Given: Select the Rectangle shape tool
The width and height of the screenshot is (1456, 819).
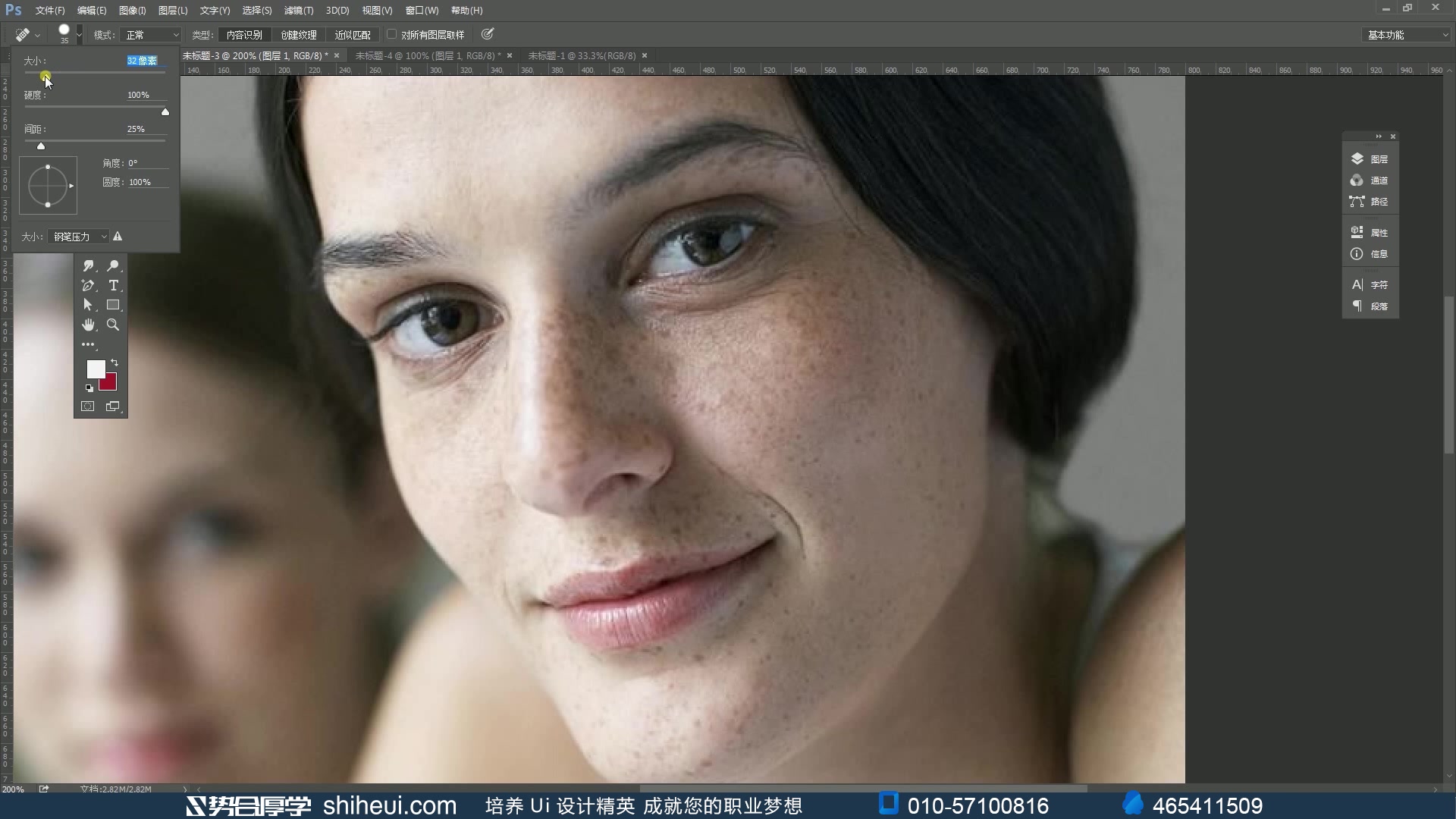Looking at the screenshot, I should [x=113, y=305].
